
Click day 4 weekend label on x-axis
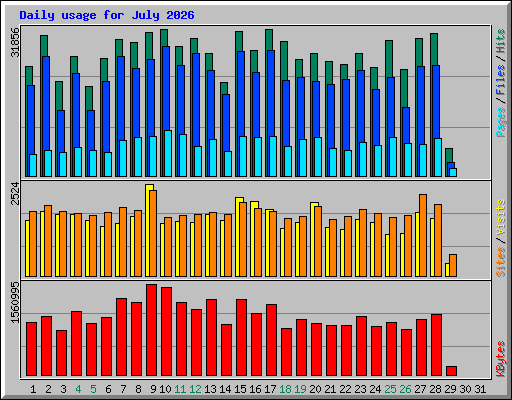(x=78, y=389)
